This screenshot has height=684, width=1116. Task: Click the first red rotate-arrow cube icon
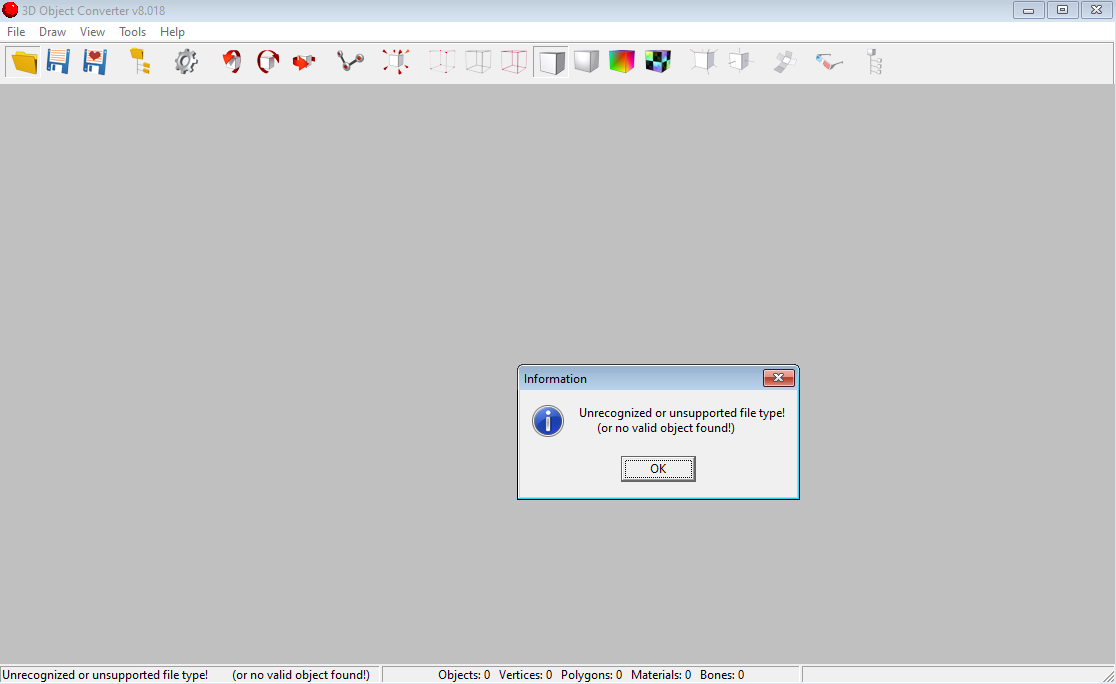tap(231, 62)
